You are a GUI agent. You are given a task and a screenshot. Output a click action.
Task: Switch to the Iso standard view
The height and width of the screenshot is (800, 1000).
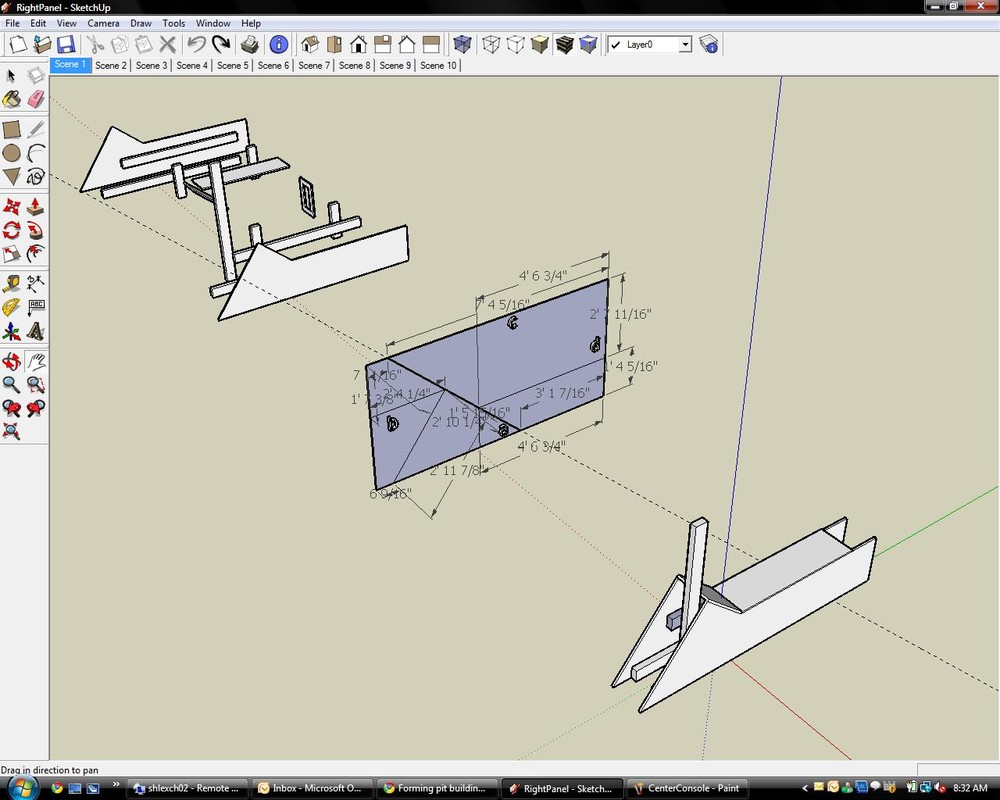point(310,44)
